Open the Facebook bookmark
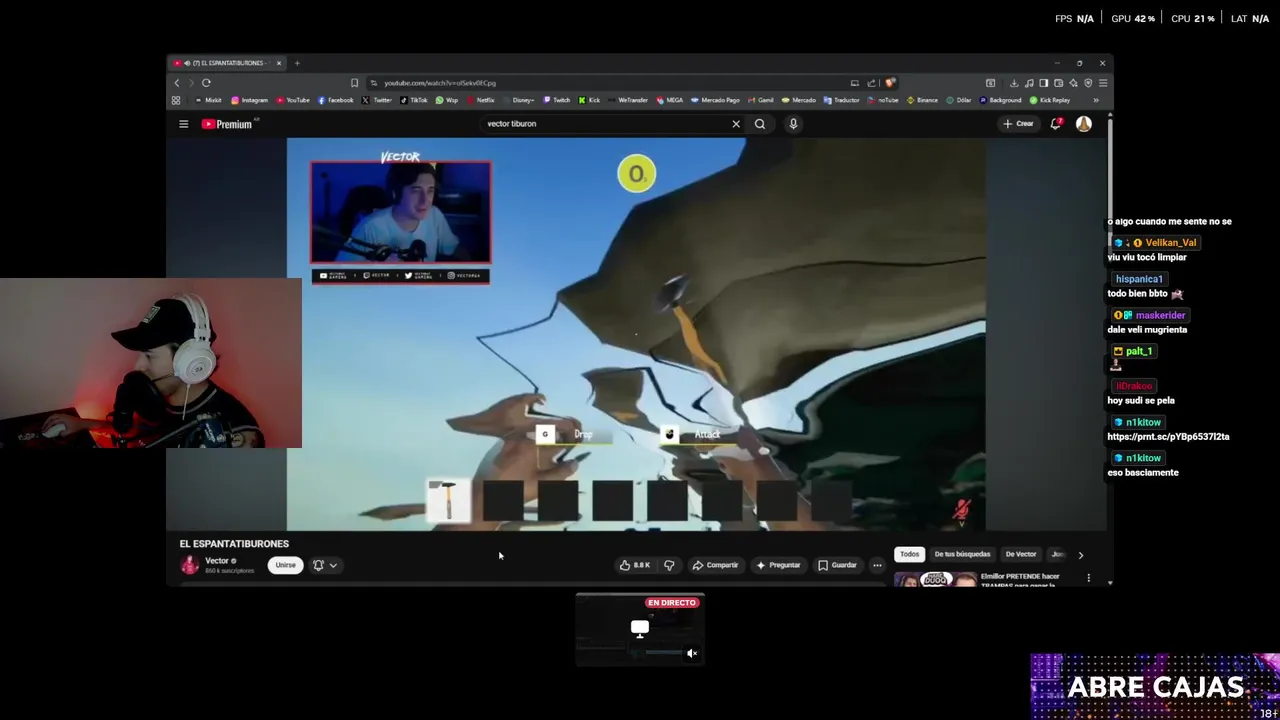Image resolution: width=1280 pixels, height=720 pixels. pyautogui.click(x=336, y=100)
